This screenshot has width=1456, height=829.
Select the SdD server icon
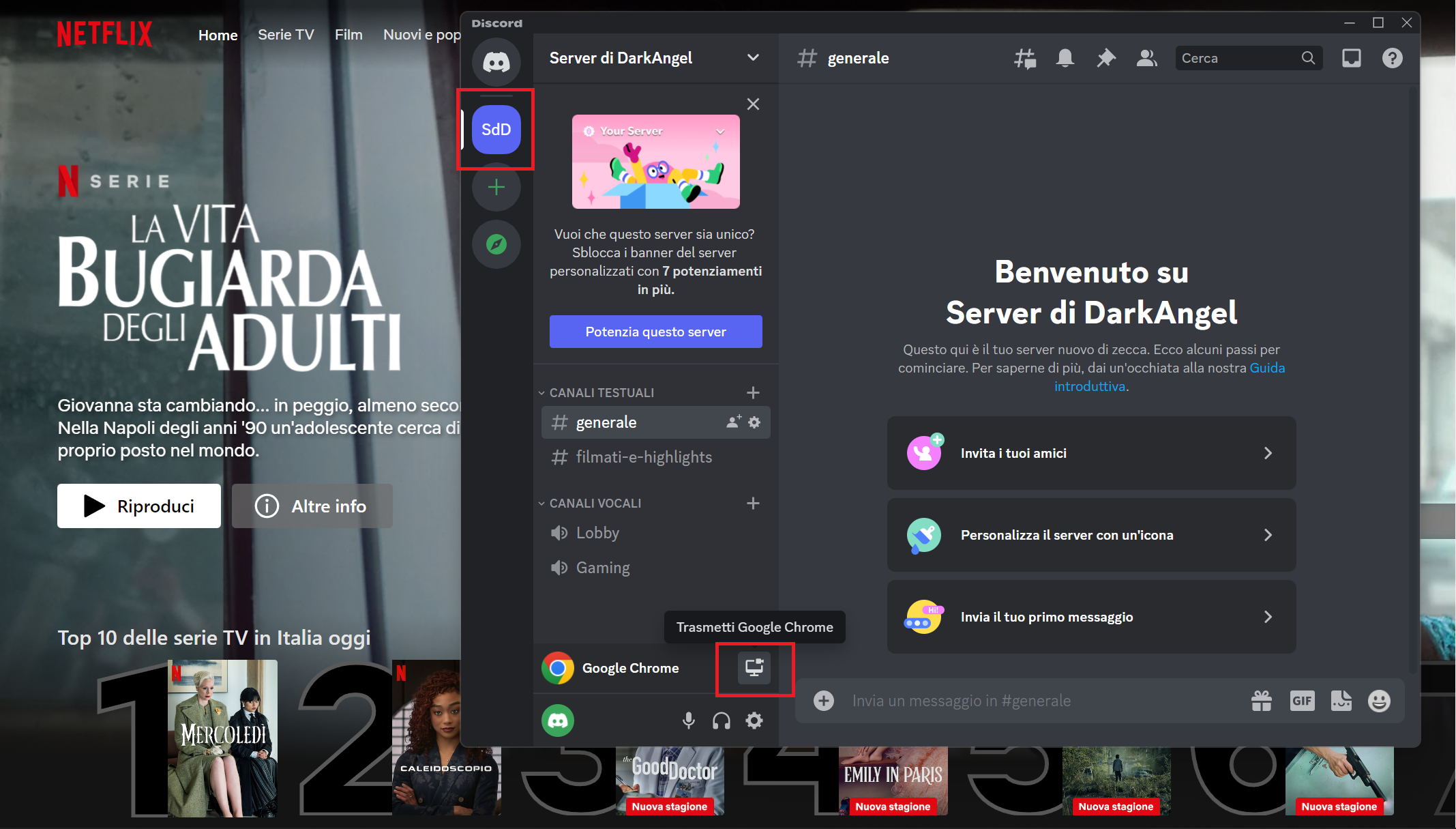(496, 130)
